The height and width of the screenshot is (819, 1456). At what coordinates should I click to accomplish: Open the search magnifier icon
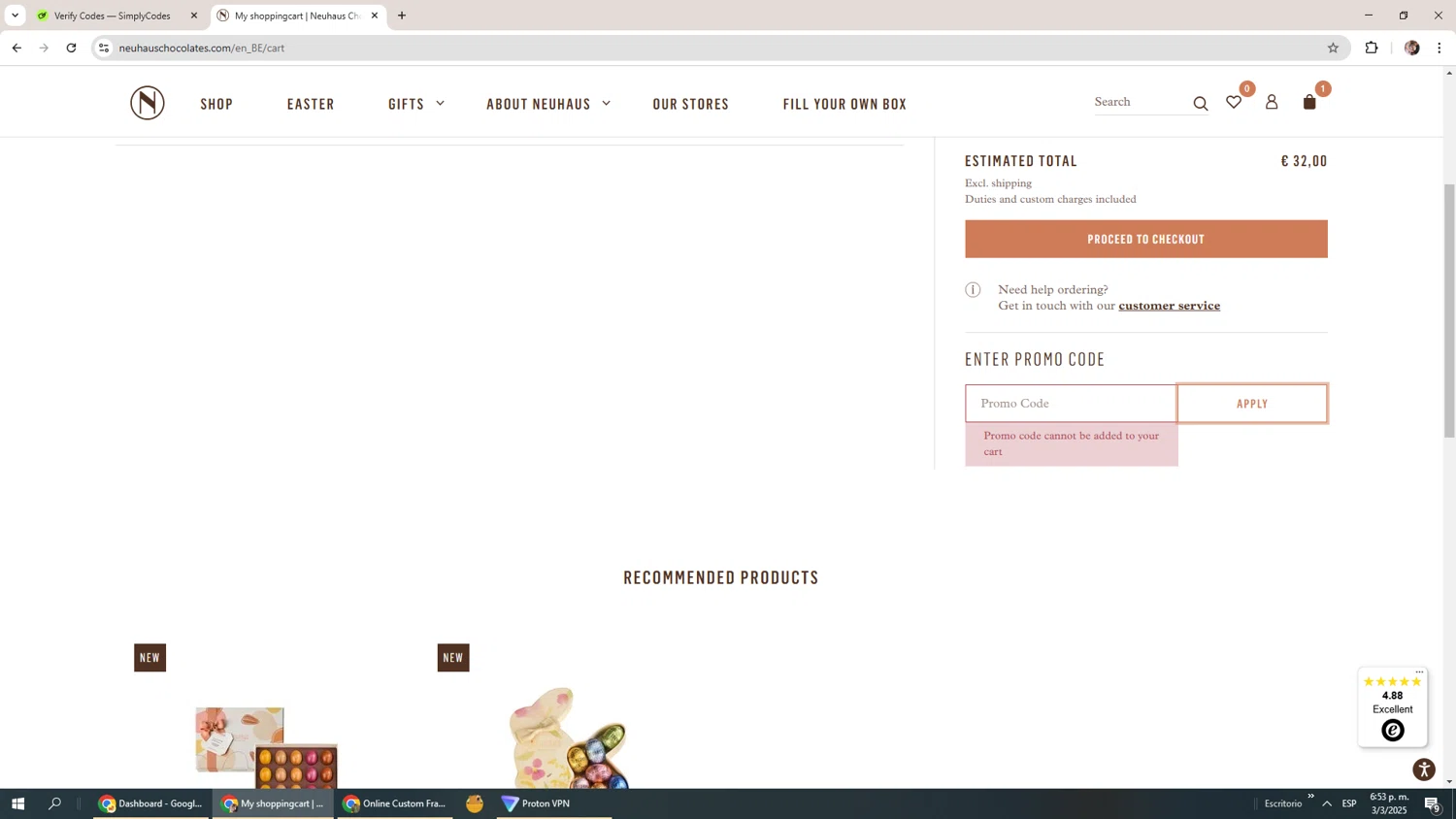click(x=1201, y=104)
